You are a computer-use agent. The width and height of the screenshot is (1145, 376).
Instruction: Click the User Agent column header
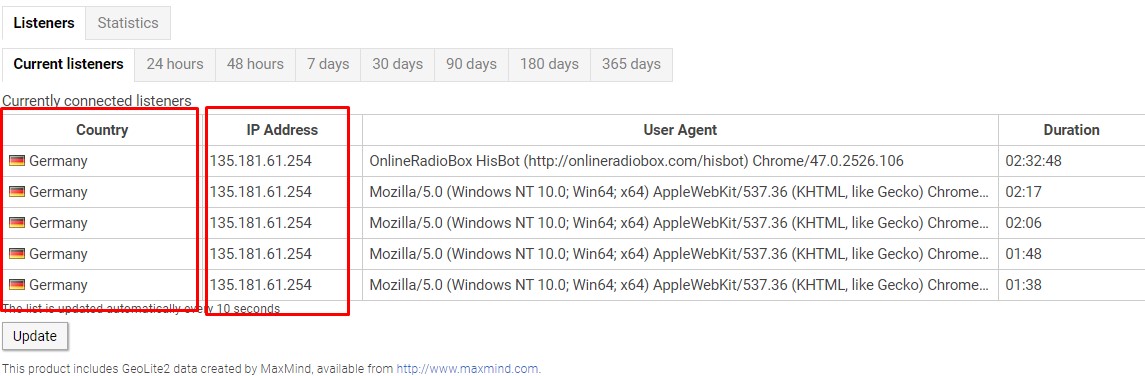[680, 130]
